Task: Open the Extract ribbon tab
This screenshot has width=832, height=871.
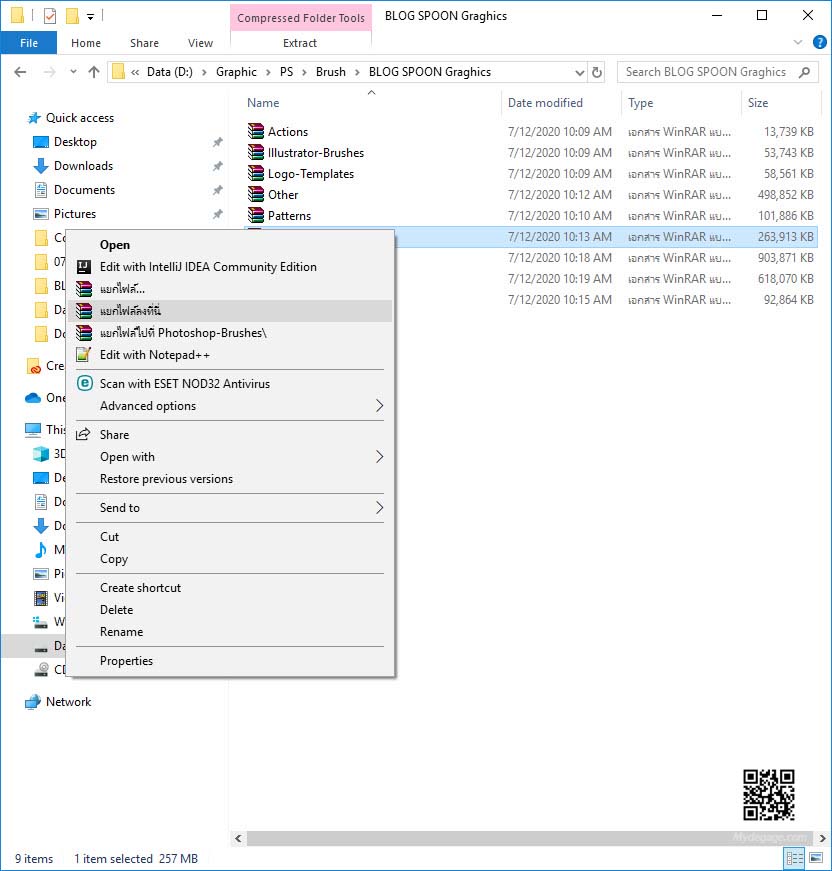Action: 300,43
